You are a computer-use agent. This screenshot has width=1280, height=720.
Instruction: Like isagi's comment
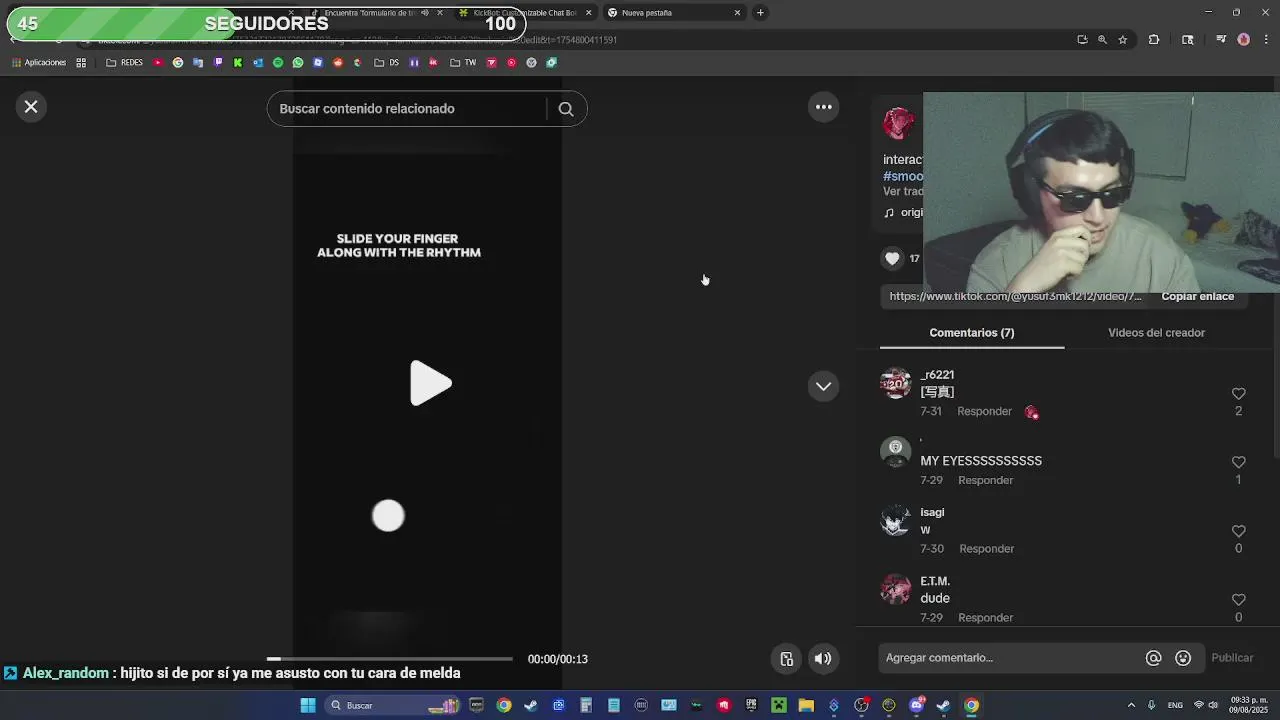click(1238, 532)
